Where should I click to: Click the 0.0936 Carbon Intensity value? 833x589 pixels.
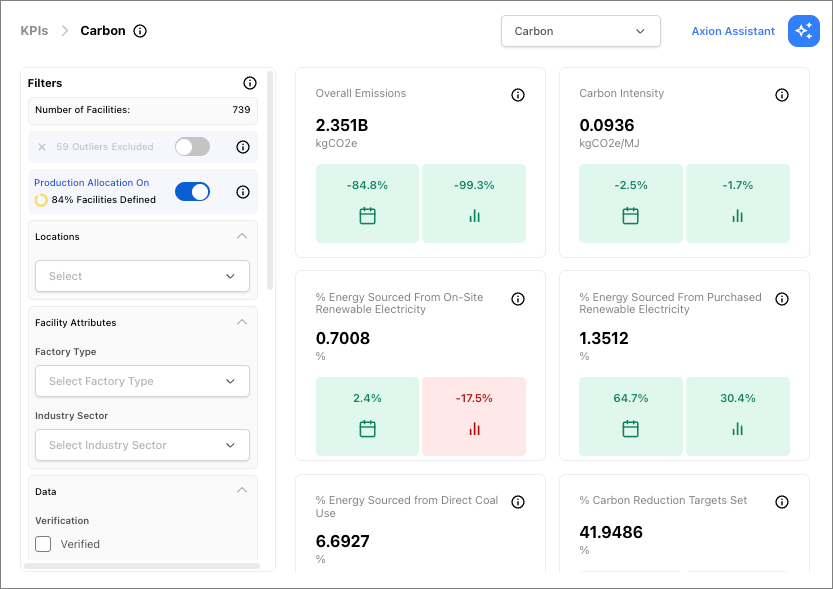(607, 125)
